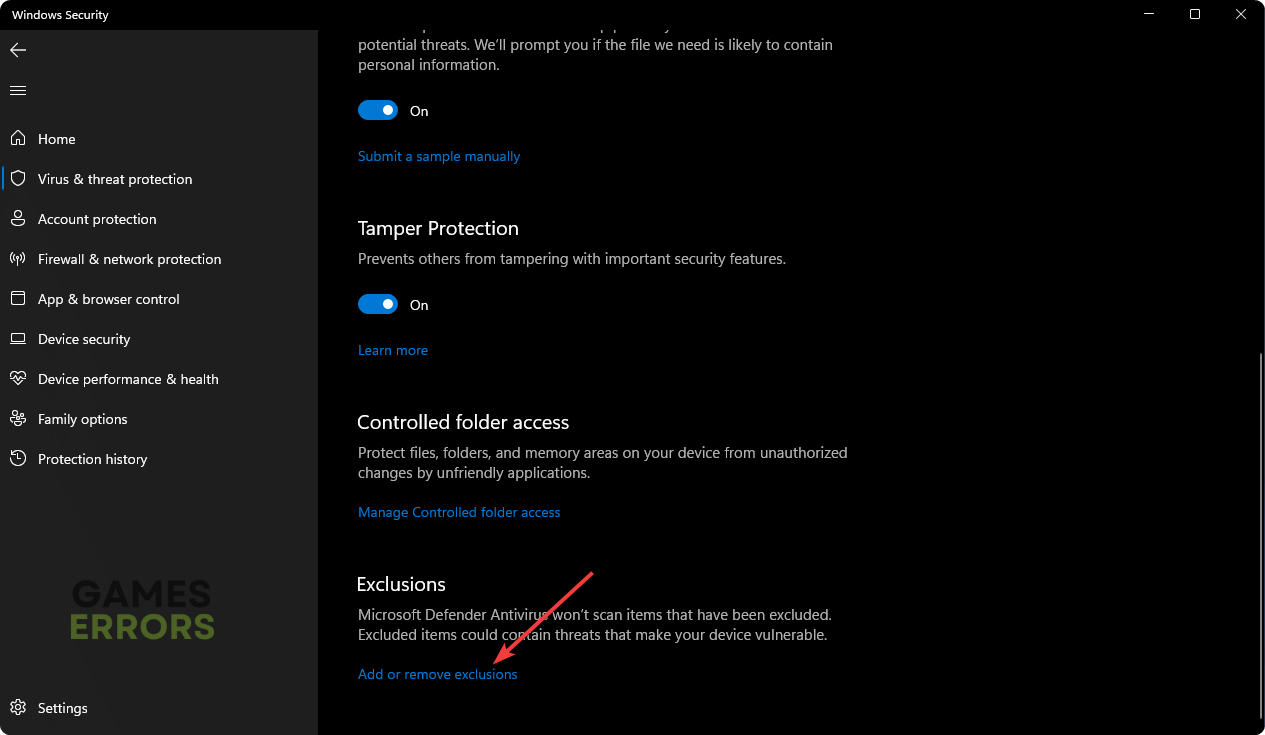1265x735 pixels.
Task: Click Device performance & health heart icon
Action: 18,379
